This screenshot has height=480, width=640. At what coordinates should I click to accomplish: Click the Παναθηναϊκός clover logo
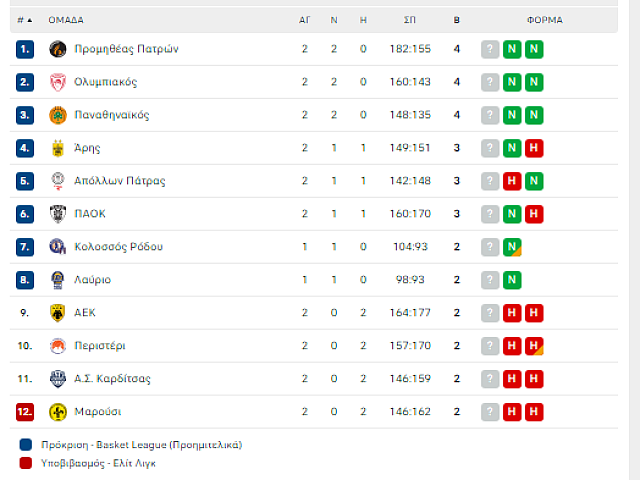click(58, 115)
